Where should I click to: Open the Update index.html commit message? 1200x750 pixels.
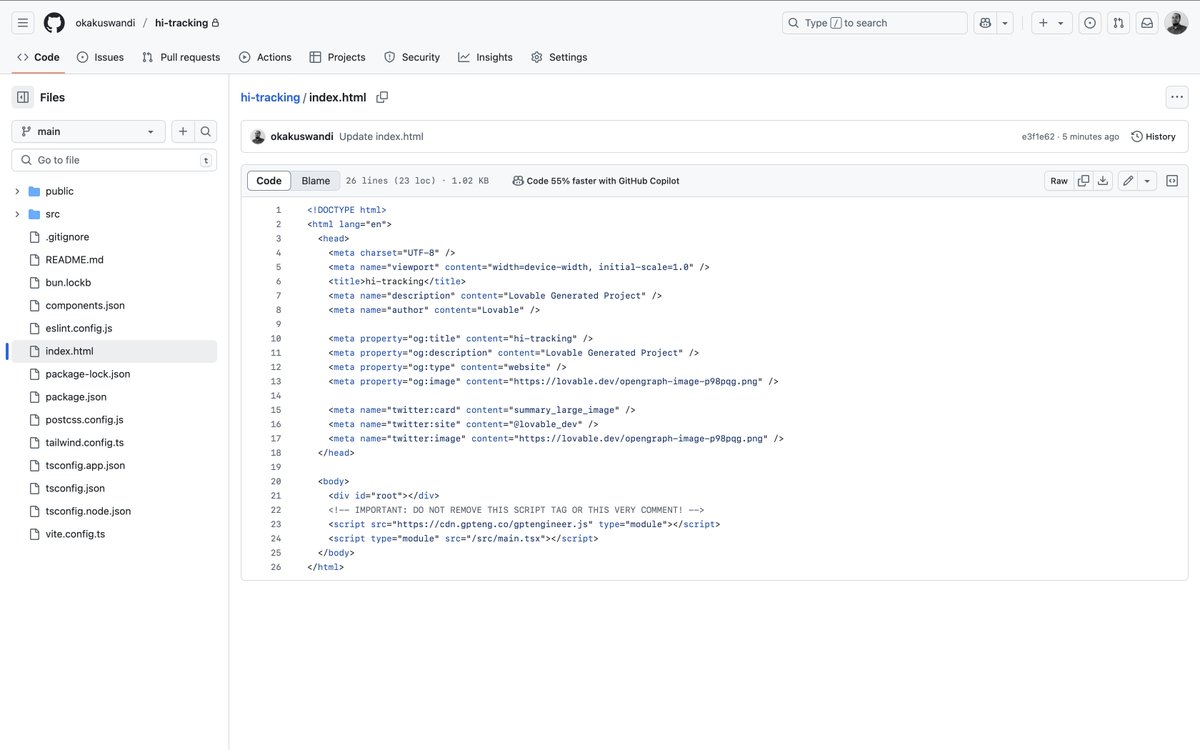[x=381, y=136]
